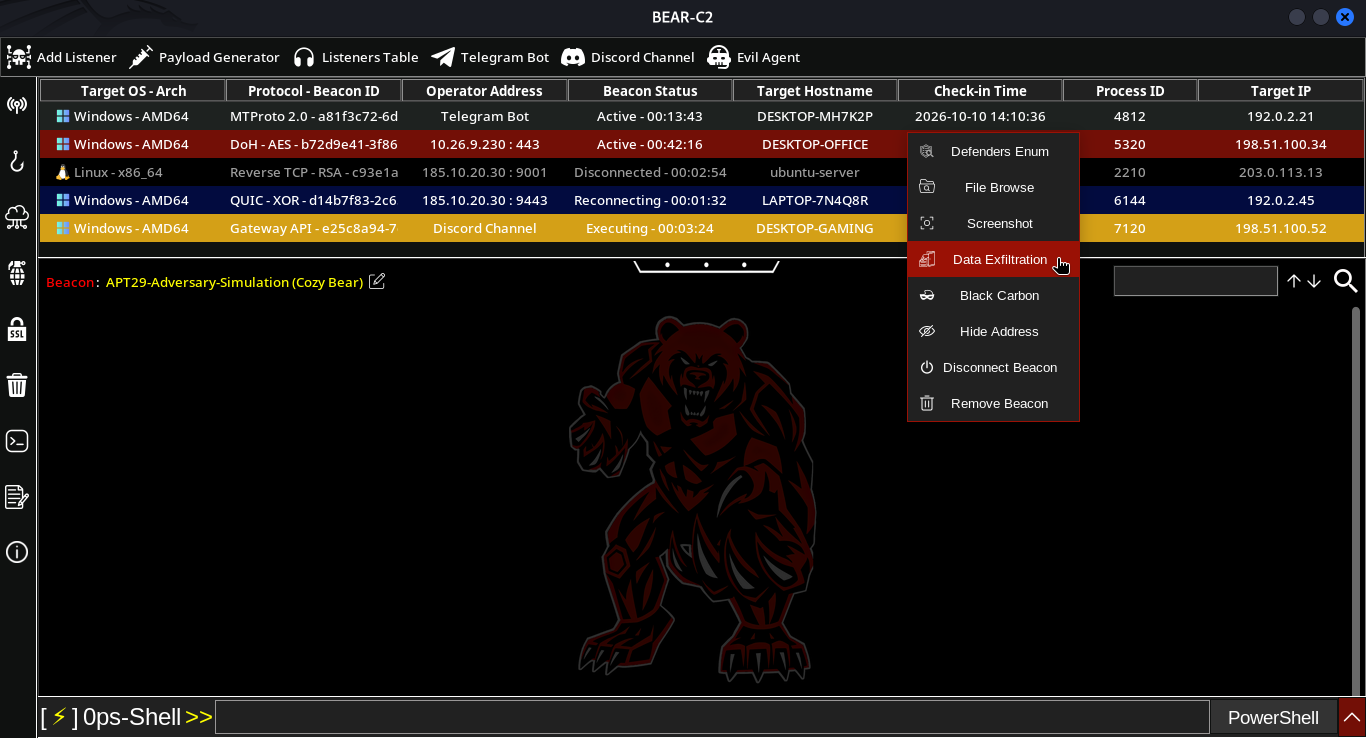Click the lightning bolt icon beside 0ps-Shell
This screenshot has width=1366, height=738.
coord(60,717)
